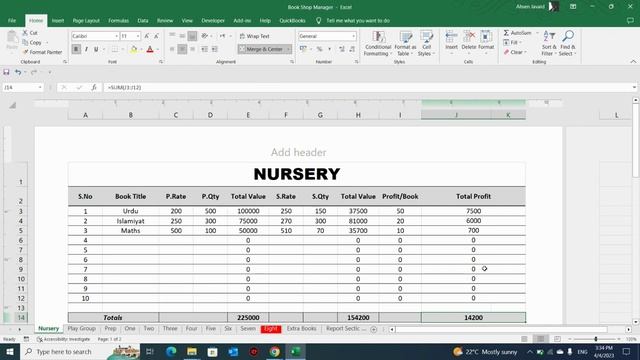Switch to Page Break Preview view
The height and width of the screenshot is (360, 640).
557,339
